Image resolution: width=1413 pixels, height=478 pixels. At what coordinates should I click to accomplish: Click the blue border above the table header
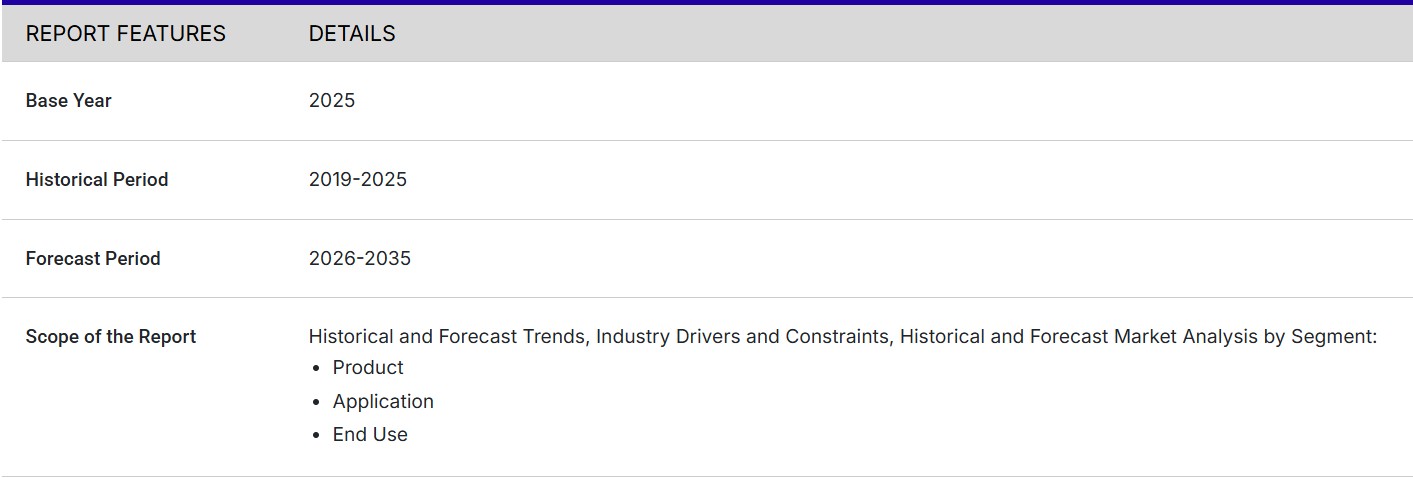[706, 2]
